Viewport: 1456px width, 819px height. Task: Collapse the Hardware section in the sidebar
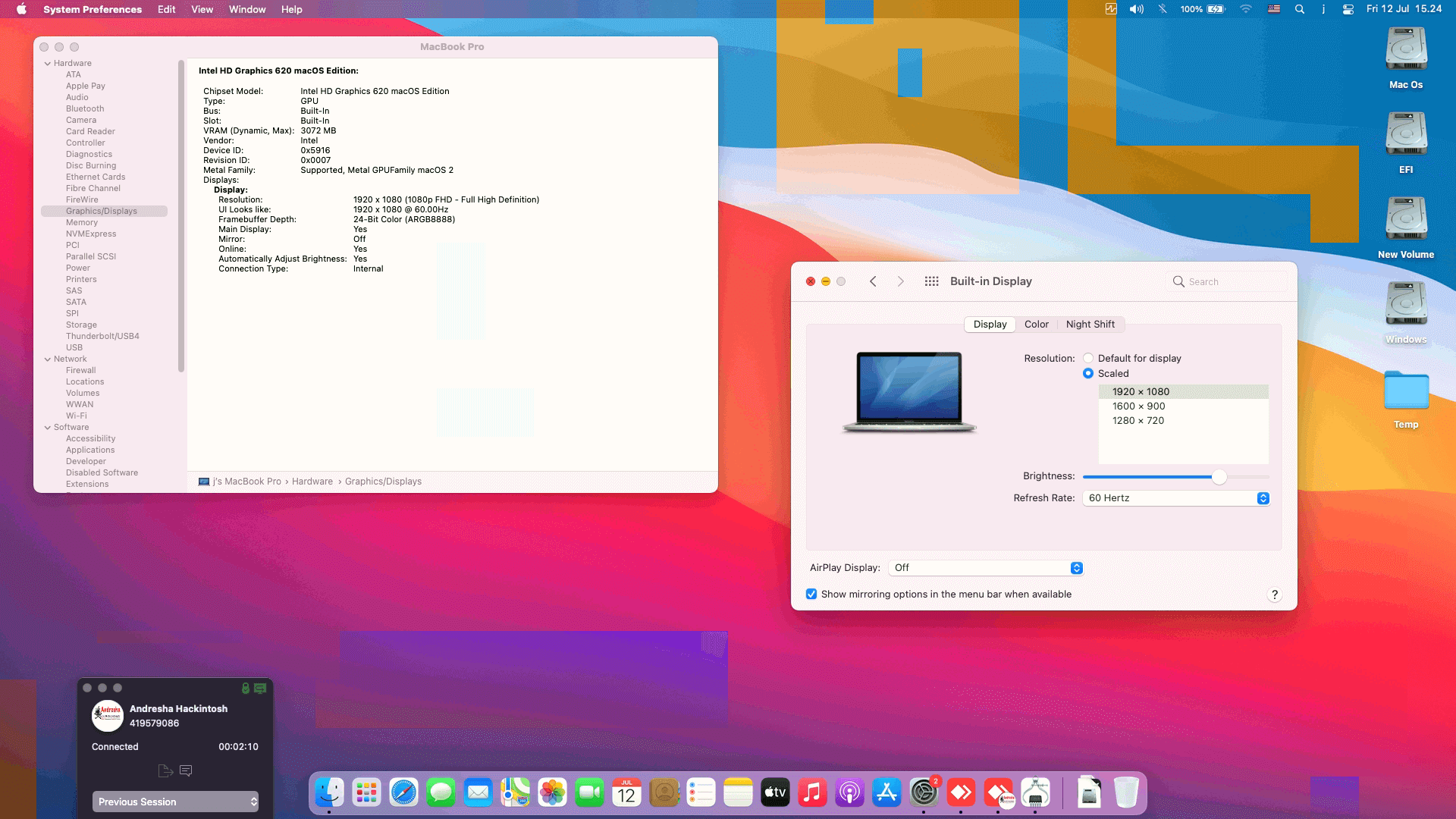48,64
